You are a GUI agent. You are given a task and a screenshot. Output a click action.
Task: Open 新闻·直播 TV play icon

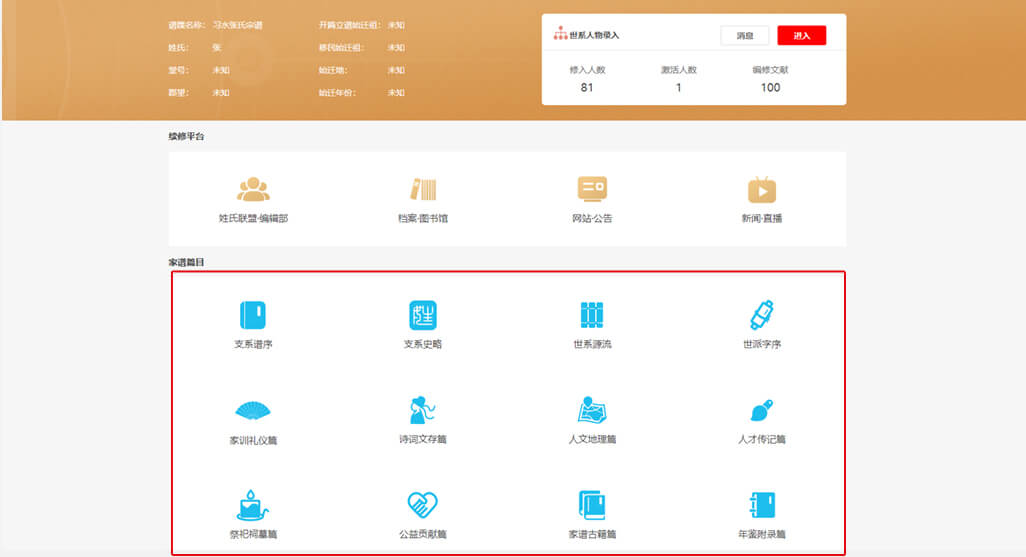(x=762, y=189)
